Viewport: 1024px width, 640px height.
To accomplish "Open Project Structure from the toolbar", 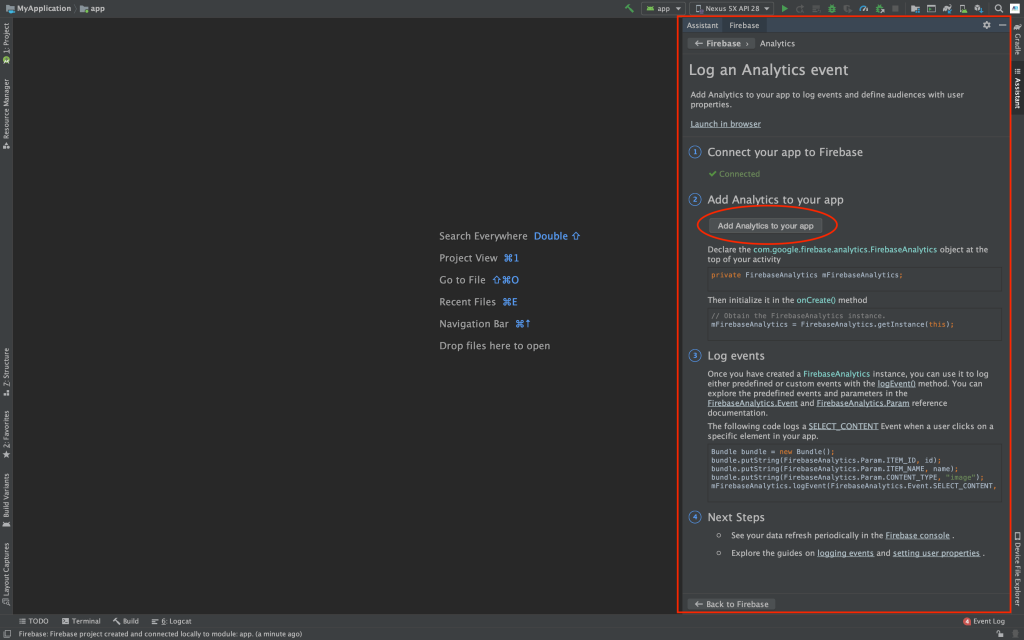I will [915, 8].
